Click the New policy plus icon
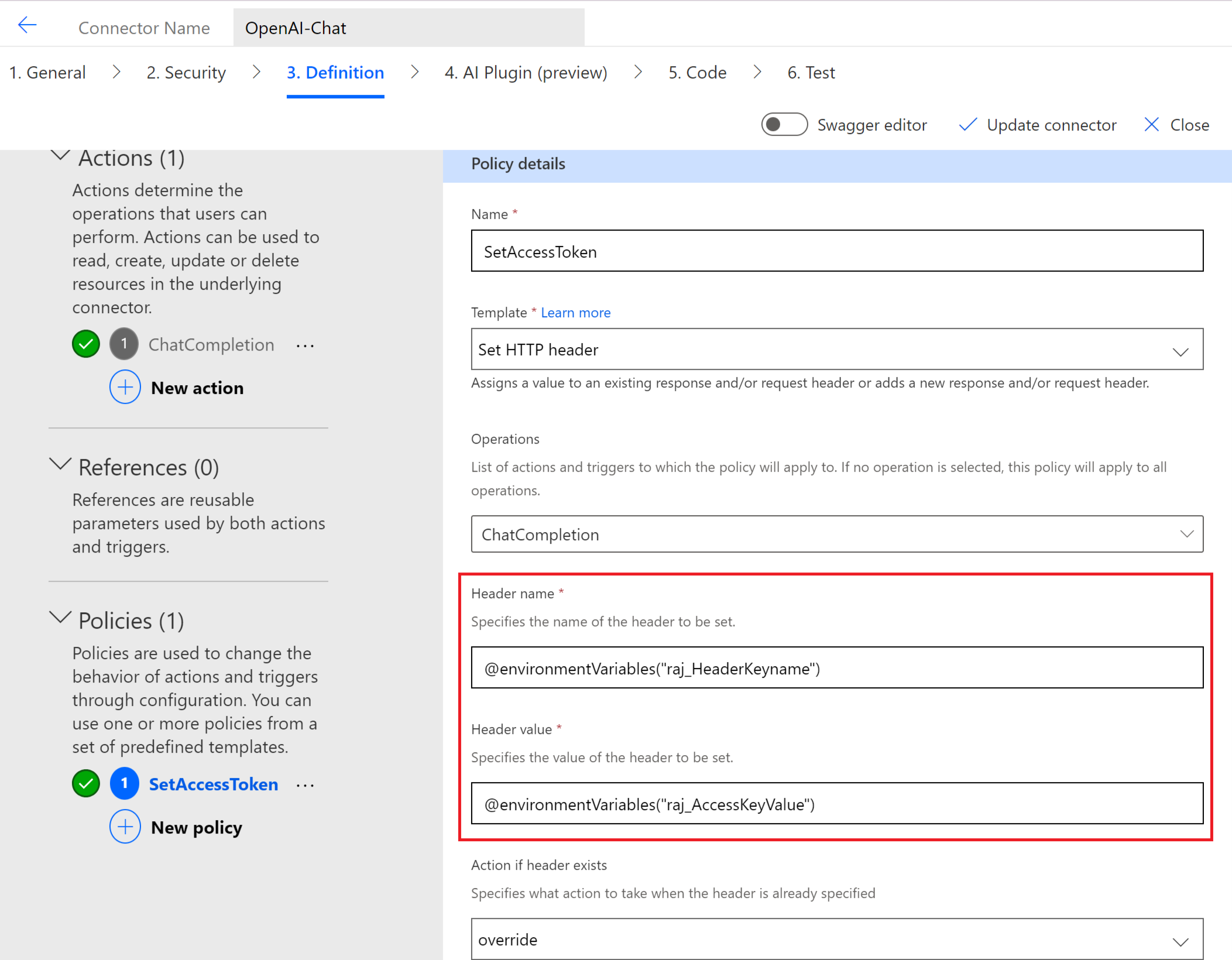The image size is (1232, 960). 125,827
